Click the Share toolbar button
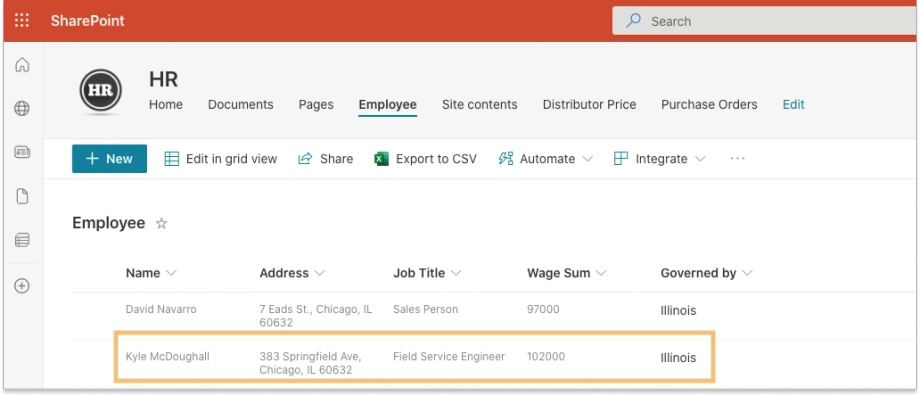 click(x=325, y=158)
